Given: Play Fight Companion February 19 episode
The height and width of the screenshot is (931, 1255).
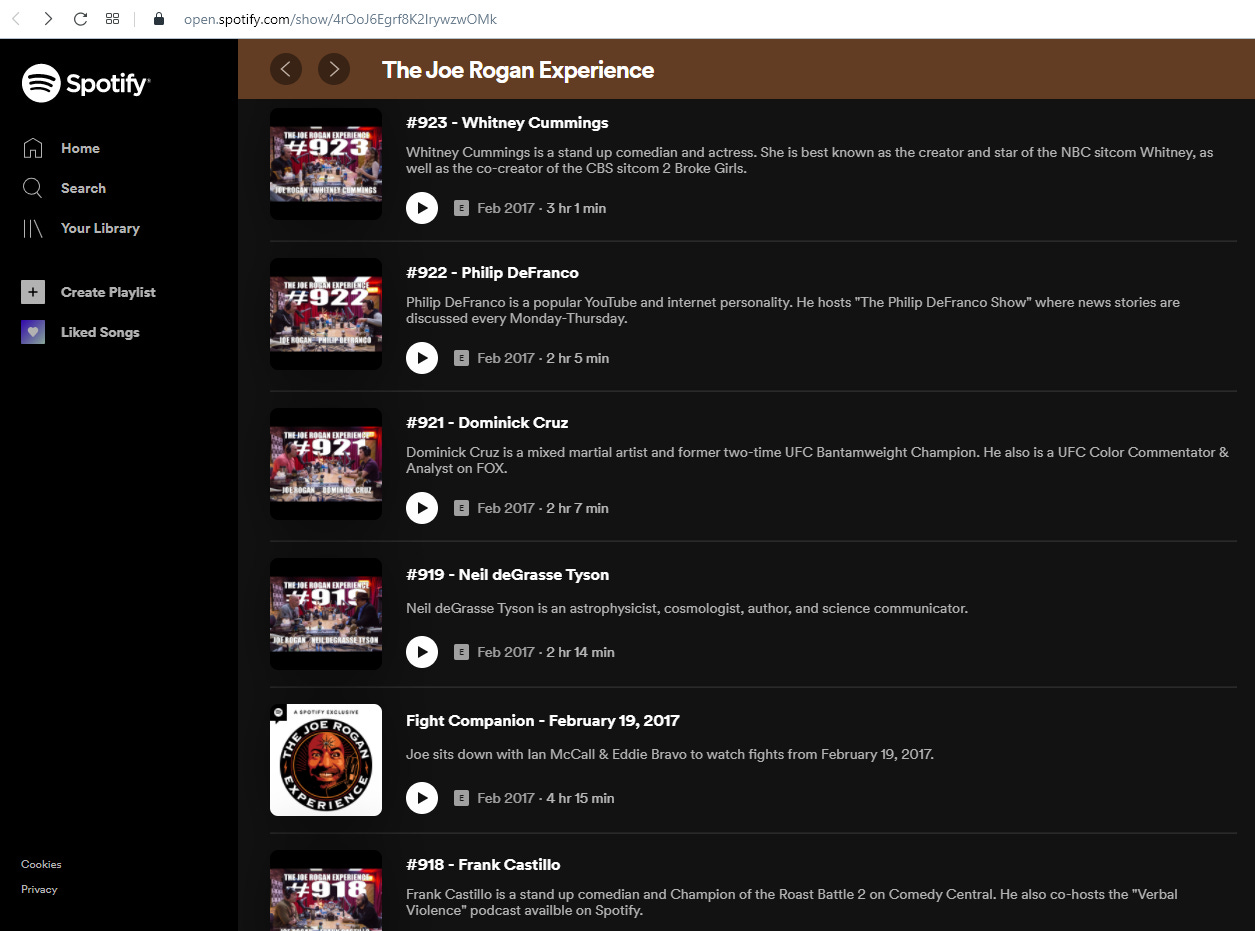Looking at the screenshot, I should coord(422,798).
